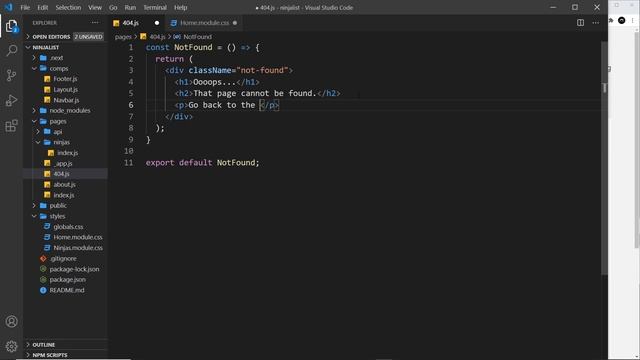The width and height of the screenshot is (640, 360).
Task: Open _app.js in the explorer
Action: click(65, 164)
